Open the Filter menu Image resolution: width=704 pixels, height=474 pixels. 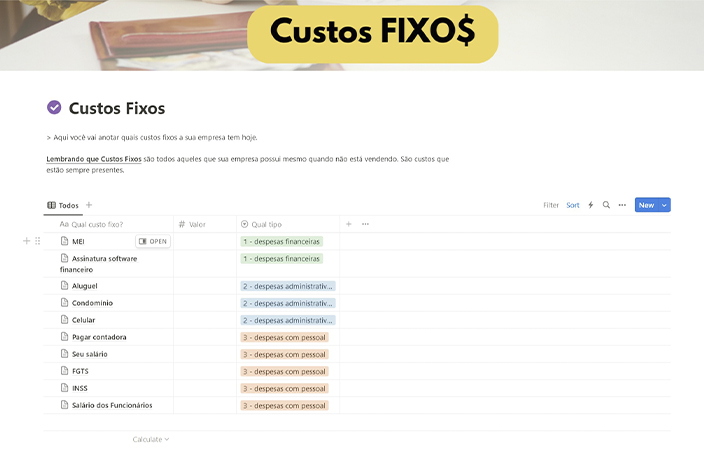click(x=551, y=205)
